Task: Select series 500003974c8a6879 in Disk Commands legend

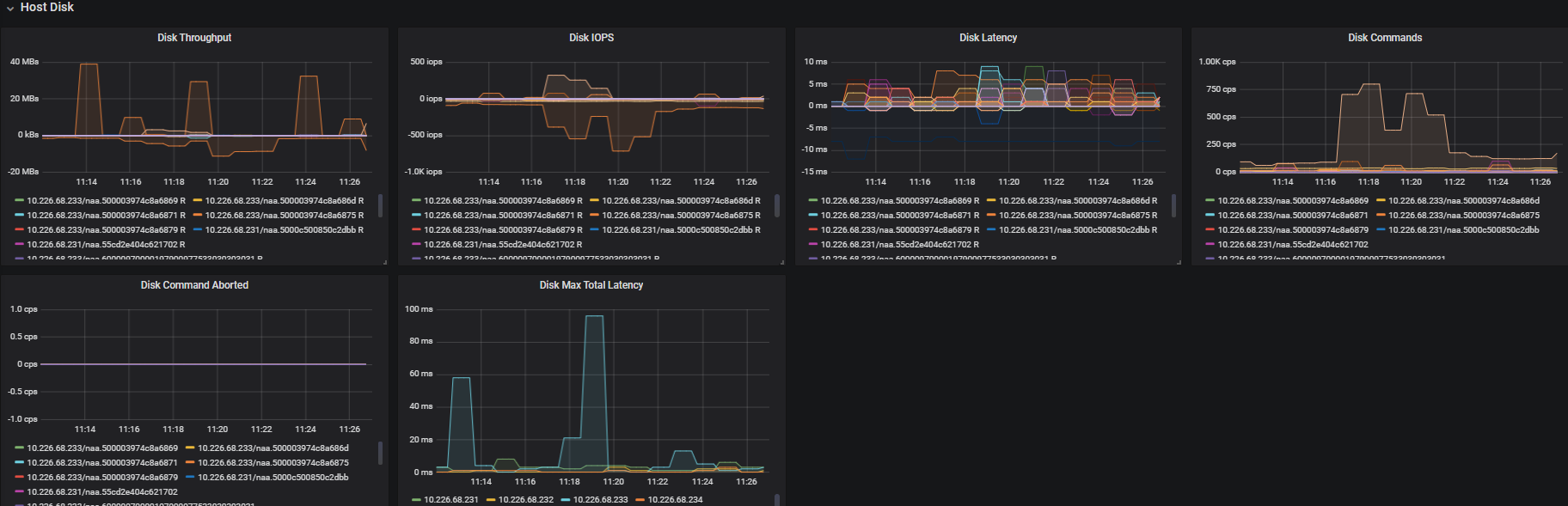Action: 1293,230
